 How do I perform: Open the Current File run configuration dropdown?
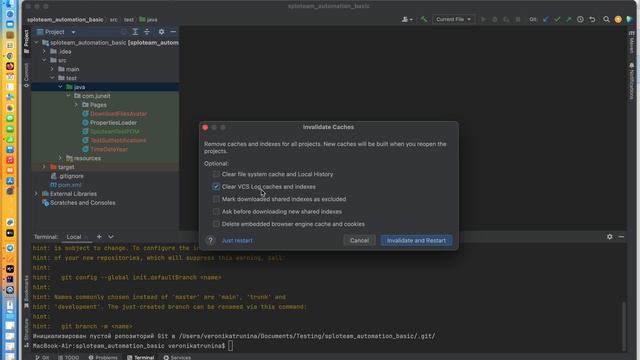[453, 19]
